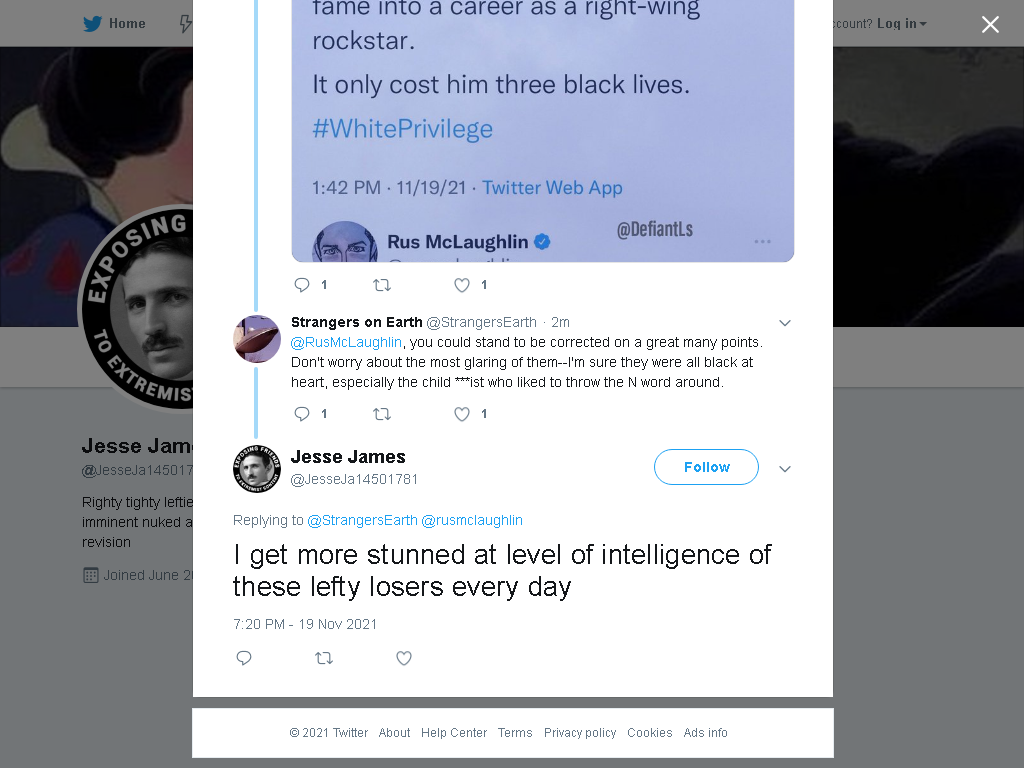This screenshot has height=768, width=1024.
Task: Like the Strangers on Earth reply
Action: click(x=462, y=414)
